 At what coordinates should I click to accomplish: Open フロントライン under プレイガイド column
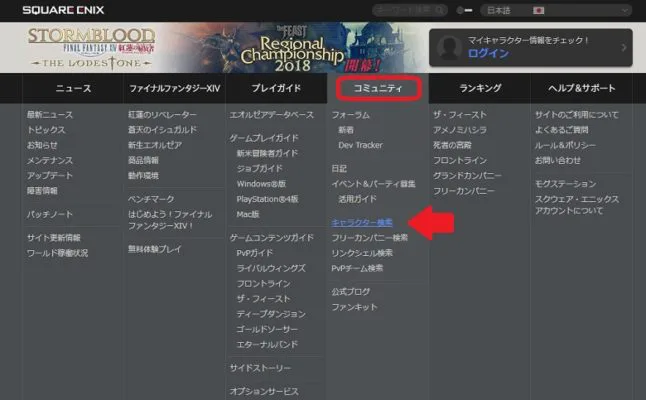click(264, 283)
